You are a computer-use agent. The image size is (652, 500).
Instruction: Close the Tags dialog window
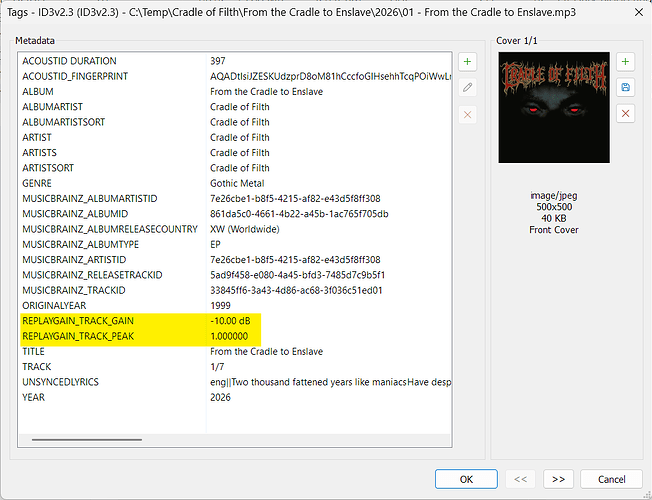point(639,12)
